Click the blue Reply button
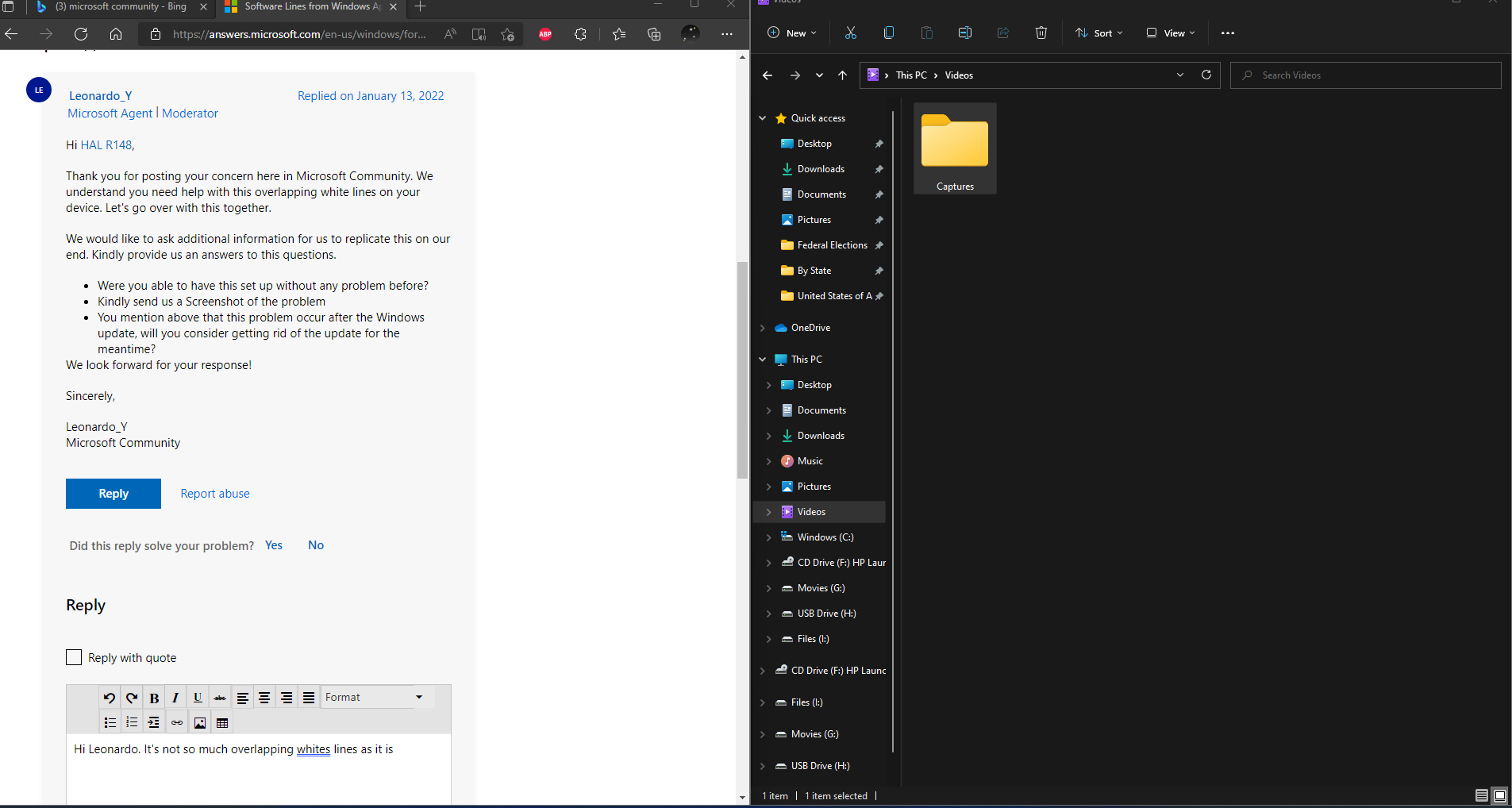Screen dimensions: 1512x808 tap(113, 494)
